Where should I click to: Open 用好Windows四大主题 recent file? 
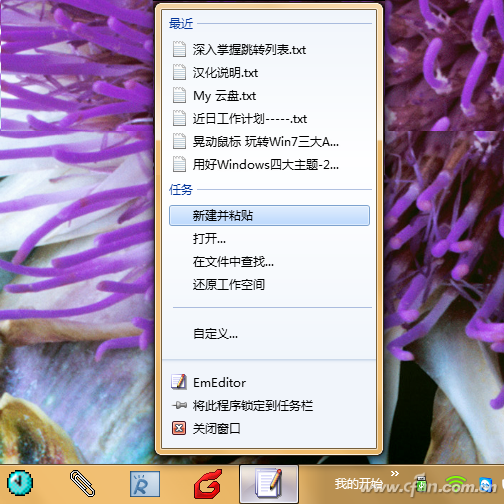click(269, 165)
